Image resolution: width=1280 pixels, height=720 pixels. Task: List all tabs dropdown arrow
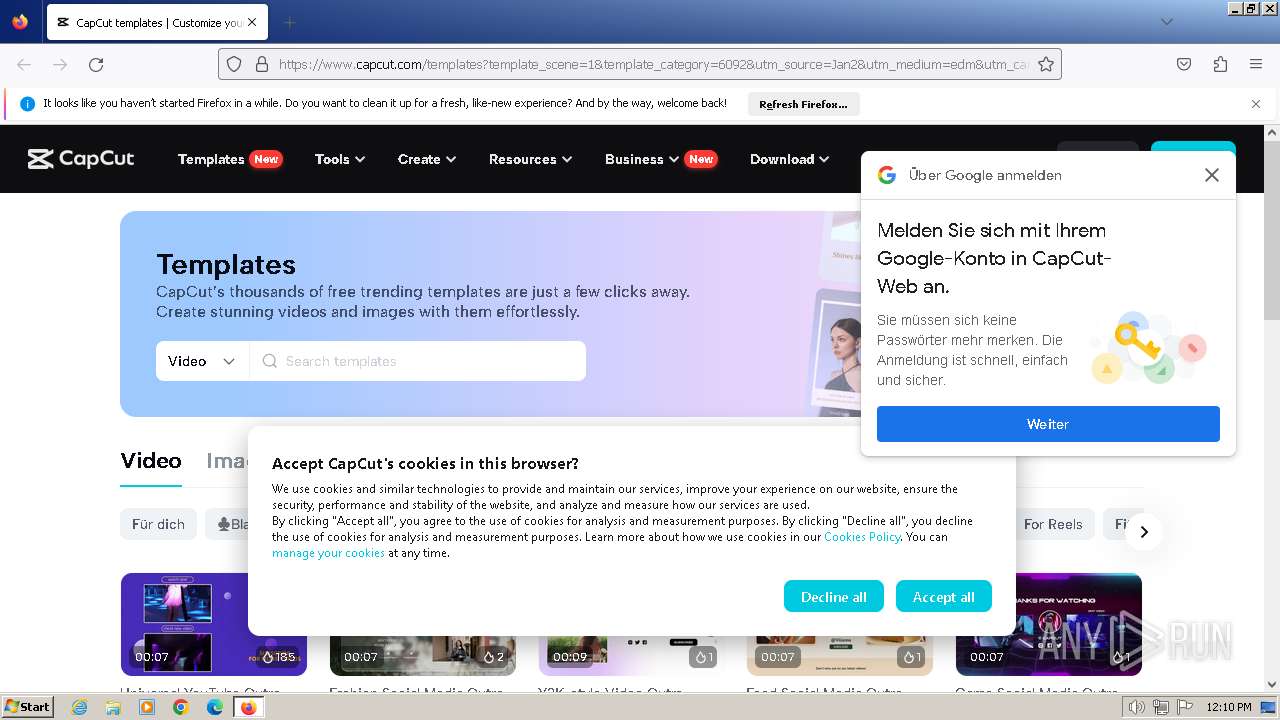(1166, 22)
